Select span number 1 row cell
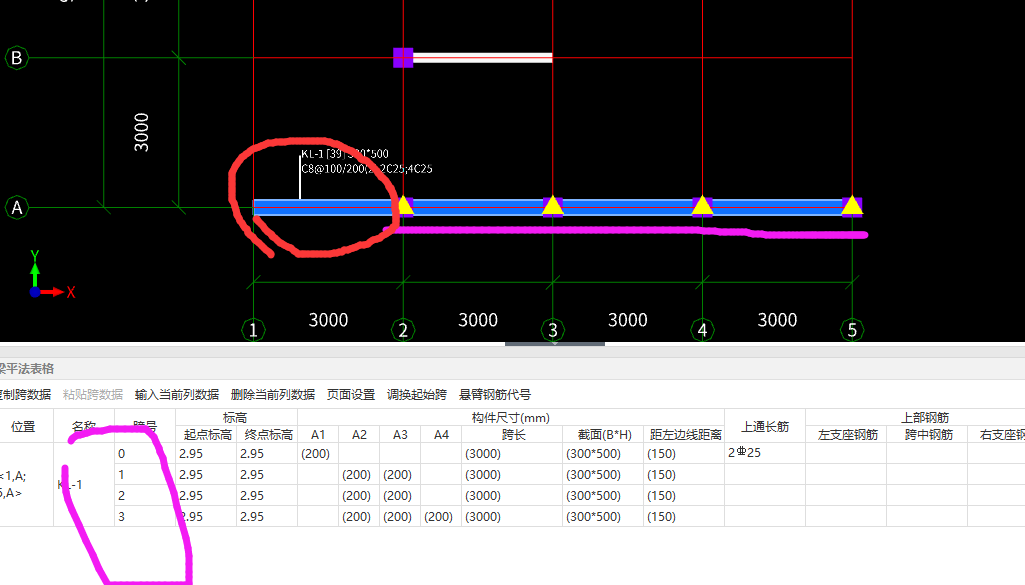The image size is (1025, 585). [145, 475]
